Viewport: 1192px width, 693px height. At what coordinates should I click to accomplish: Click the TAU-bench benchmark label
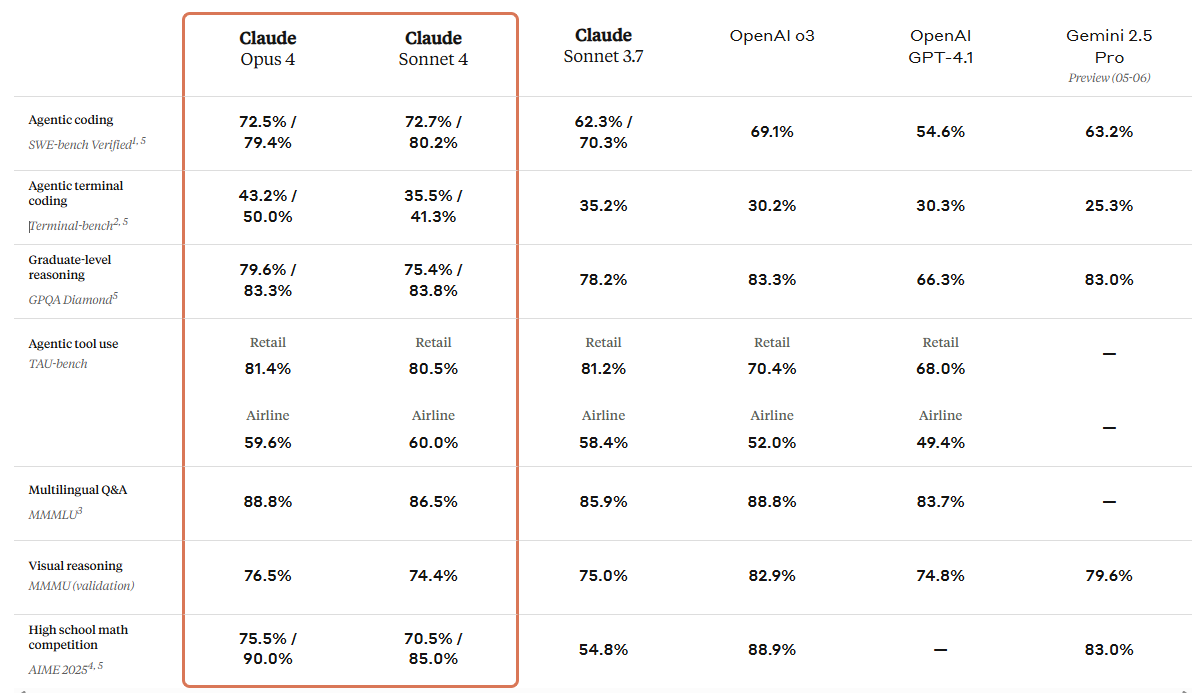pyautogui.click(x=58, y=364)
